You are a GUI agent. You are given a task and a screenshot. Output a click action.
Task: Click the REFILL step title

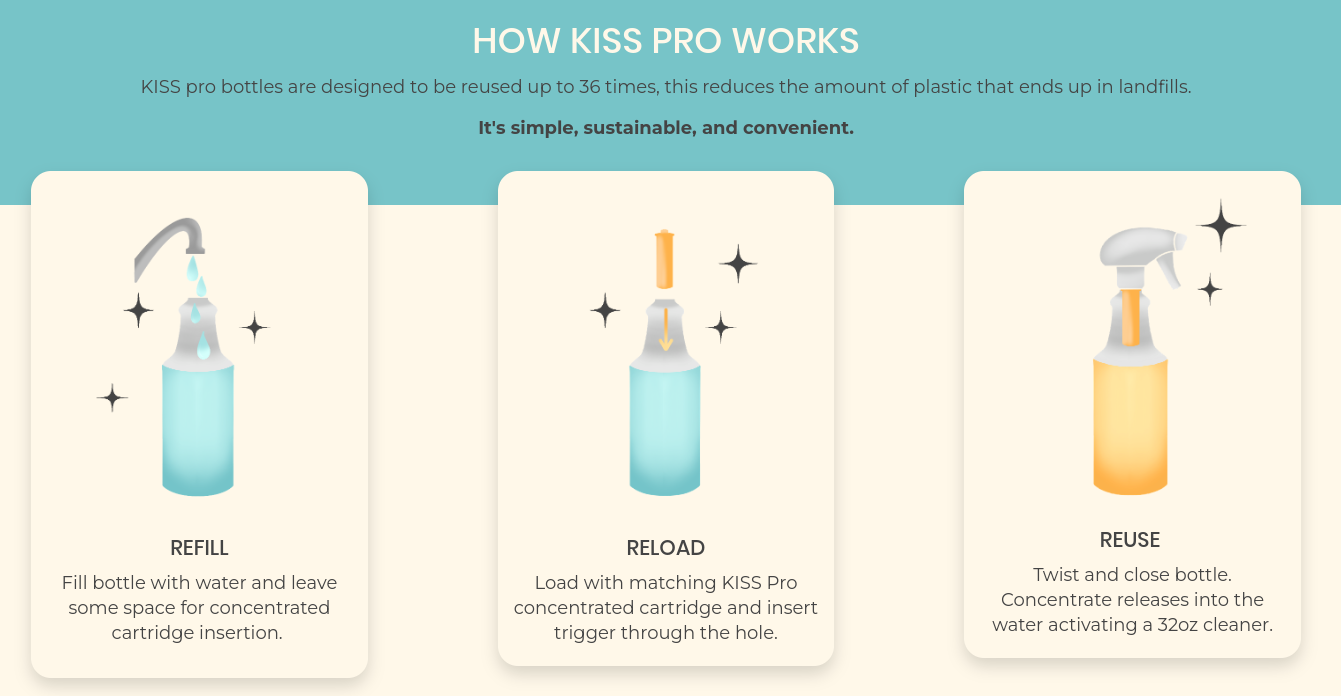pos(199,548)
